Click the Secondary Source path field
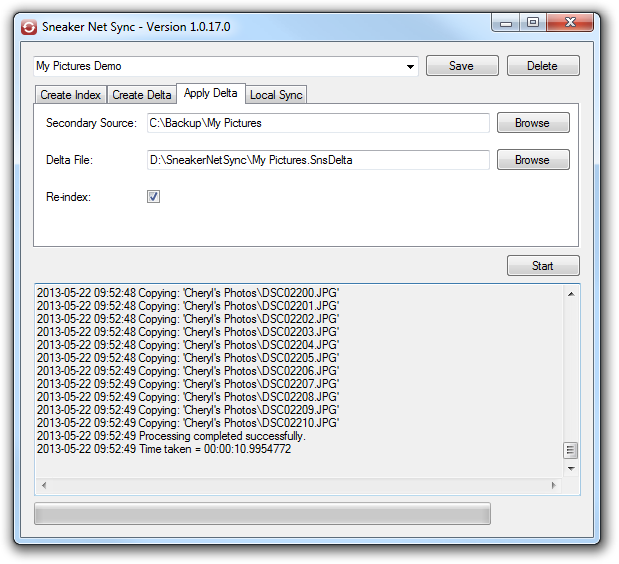The width and height of the screenshot is (619, 564). (x=318, y=123)
